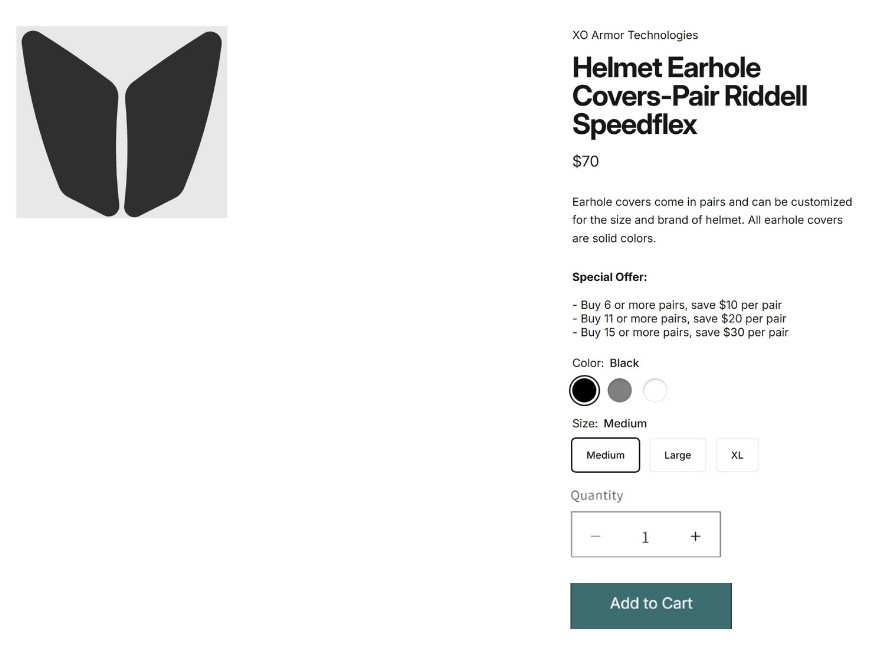Click the minus icon to decrease quantity

tap(595, 536)
